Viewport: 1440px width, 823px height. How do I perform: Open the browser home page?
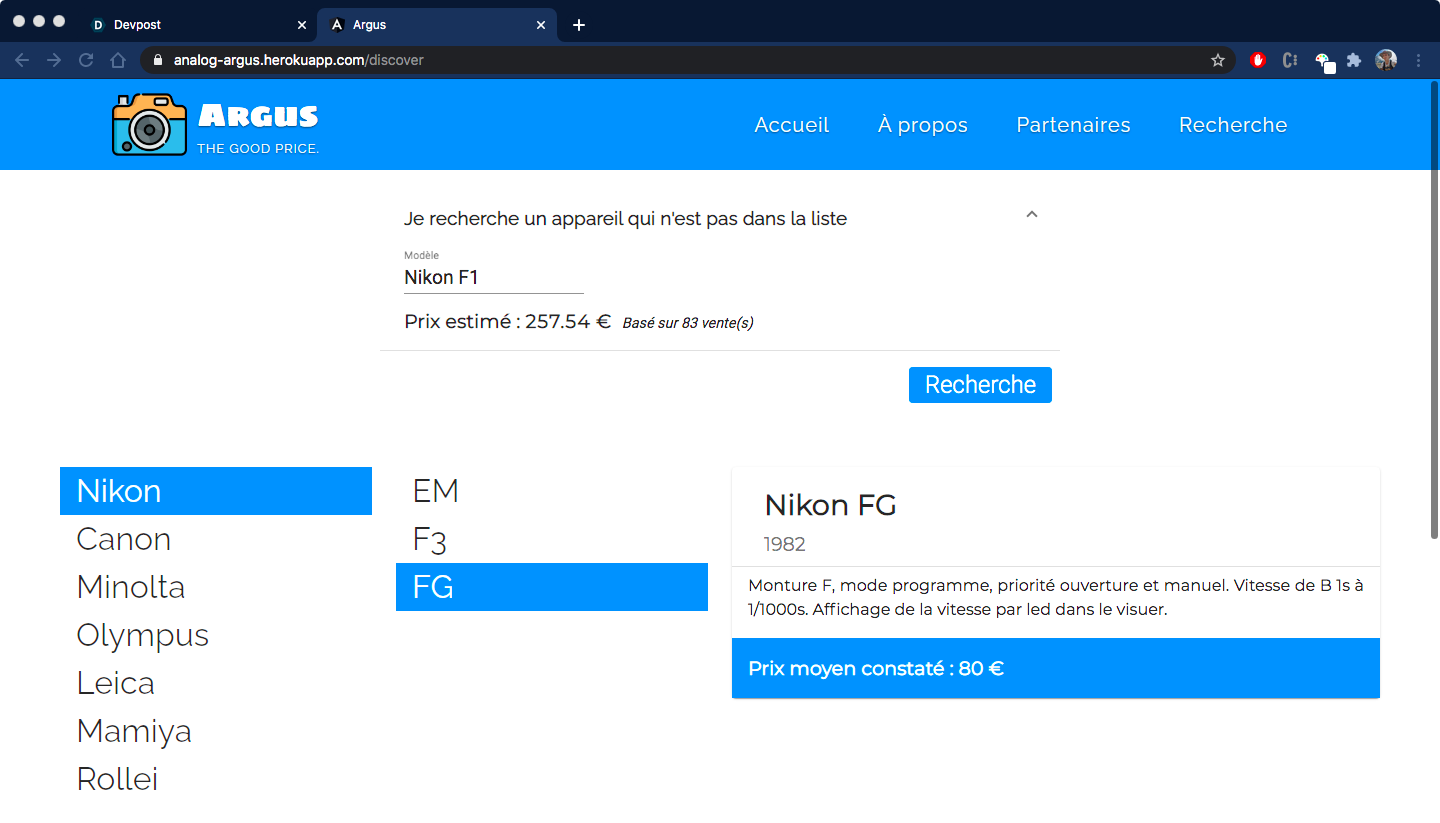(x=118, y=60)
